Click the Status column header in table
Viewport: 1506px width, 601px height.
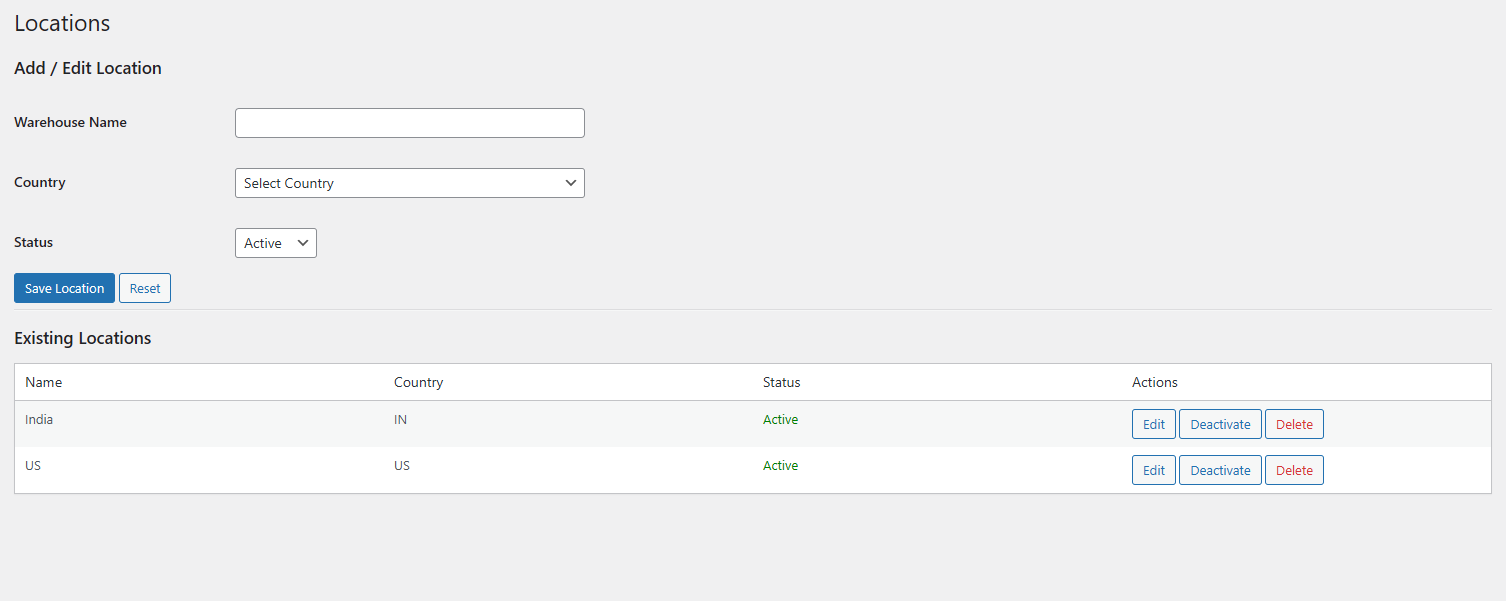coord(781,382)
